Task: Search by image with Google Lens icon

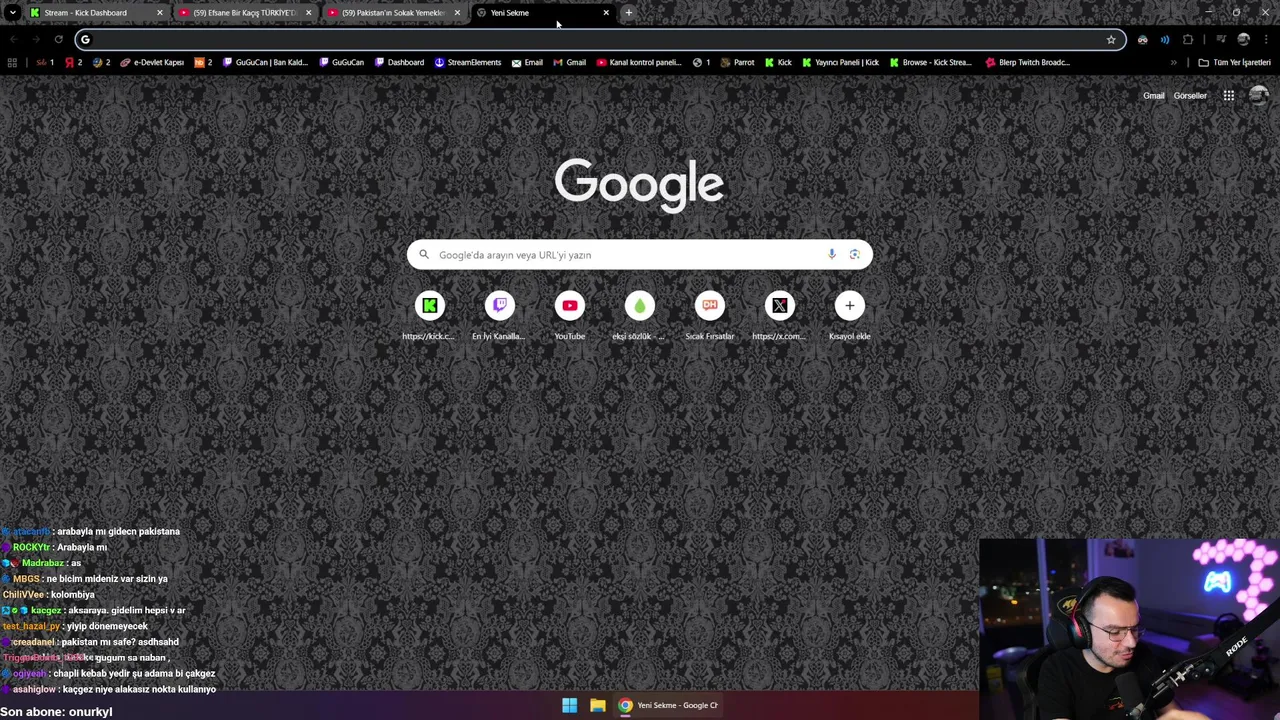Action: [855, 255]
